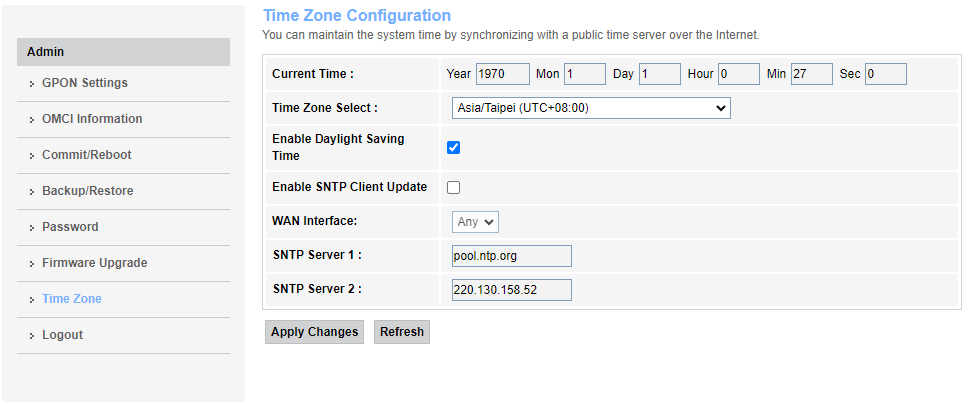Navigate to Firmware Upgrade
The image size is (969, 404).
tap(94, 263)
